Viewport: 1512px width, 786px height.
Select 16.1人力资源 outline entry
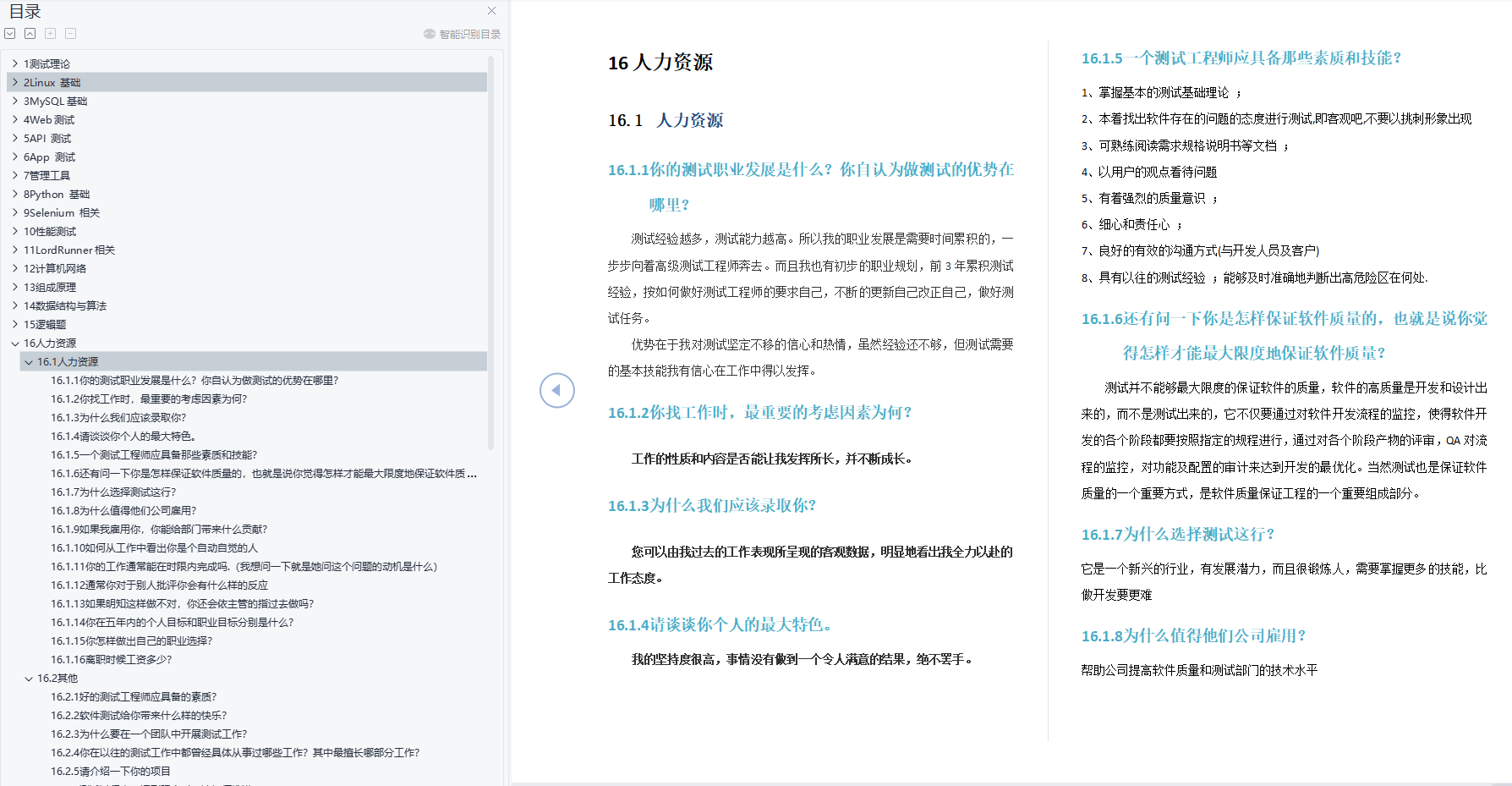click(254, 361)
